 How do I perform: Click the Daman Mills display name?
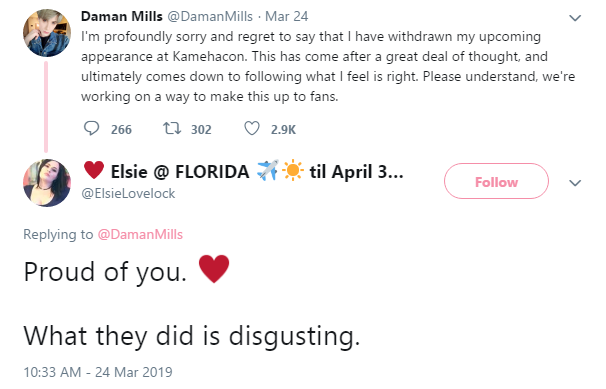[x=121, y=16]
